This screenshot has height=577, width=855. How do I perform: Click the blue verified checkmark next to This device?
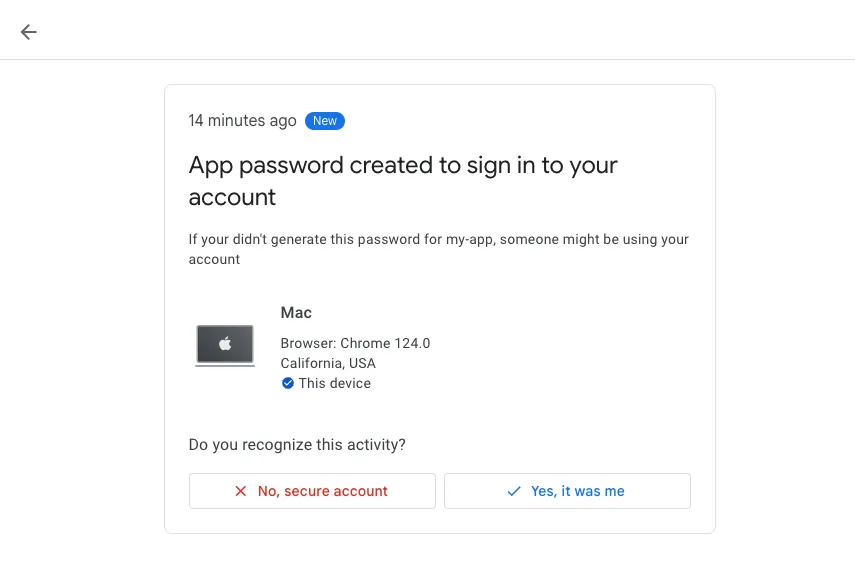pyautogui.click(x=288, y=383)
